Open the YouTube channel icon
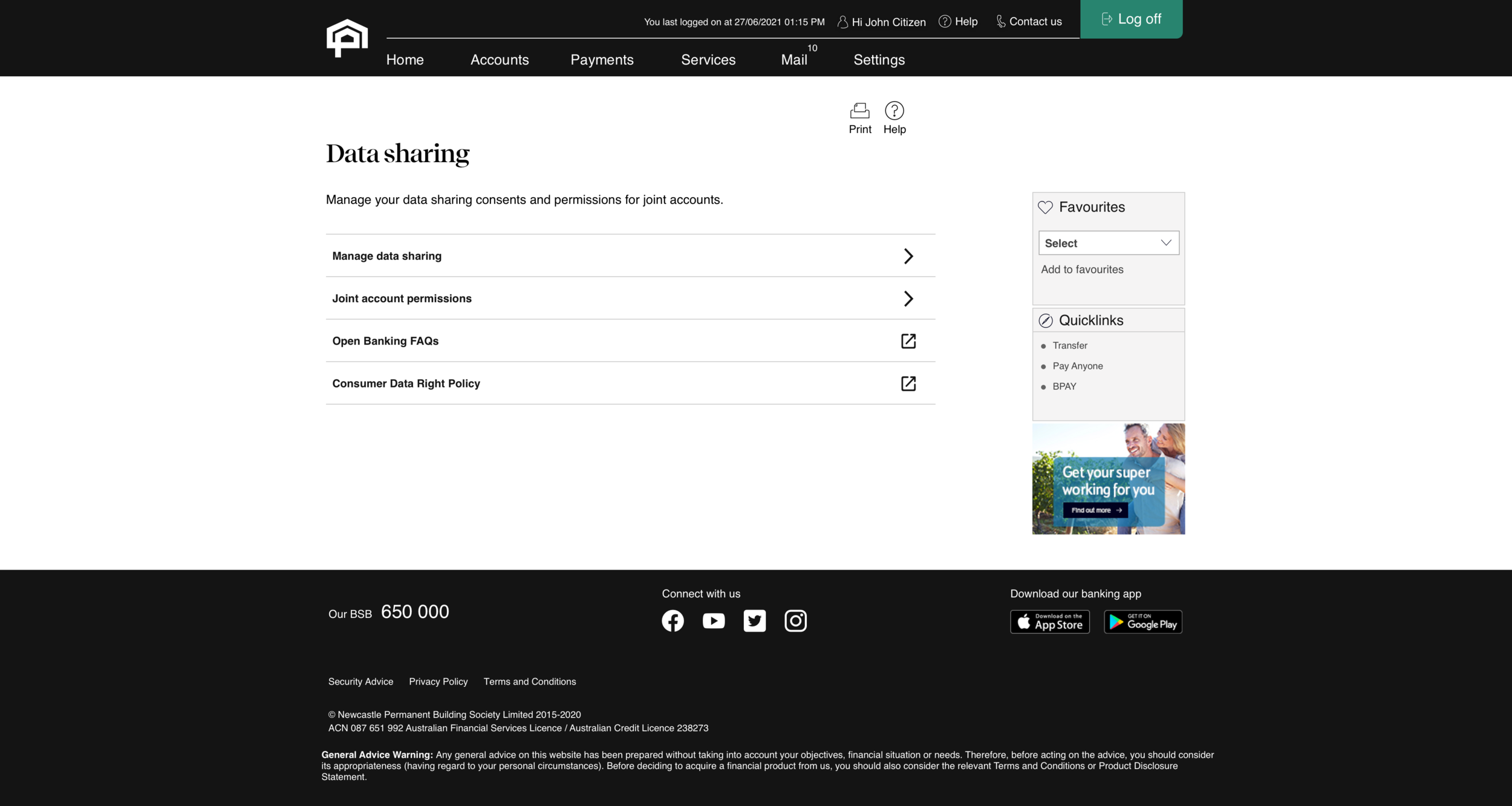Image resolution: width=1512 pixels, height=806 pixels. pyautogui.click(x=714, y=621)
